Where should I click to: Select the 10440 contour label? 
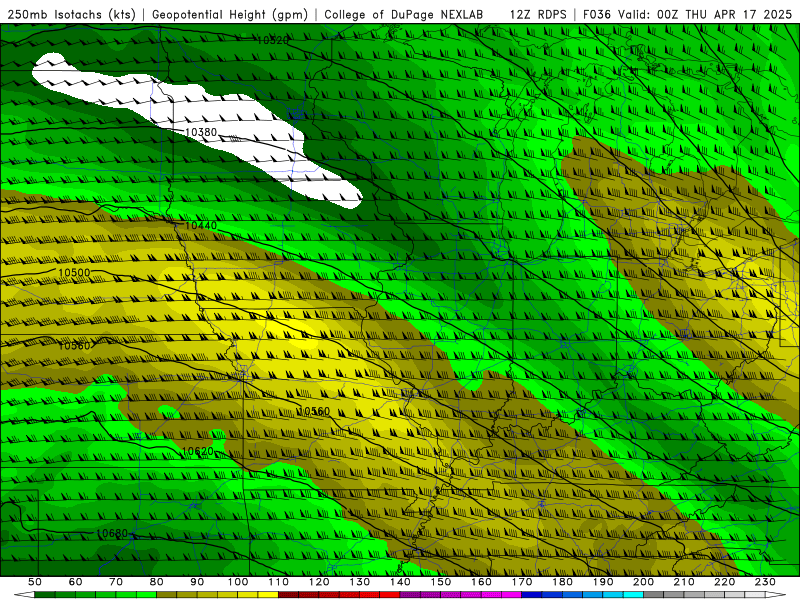pos(201,226)
